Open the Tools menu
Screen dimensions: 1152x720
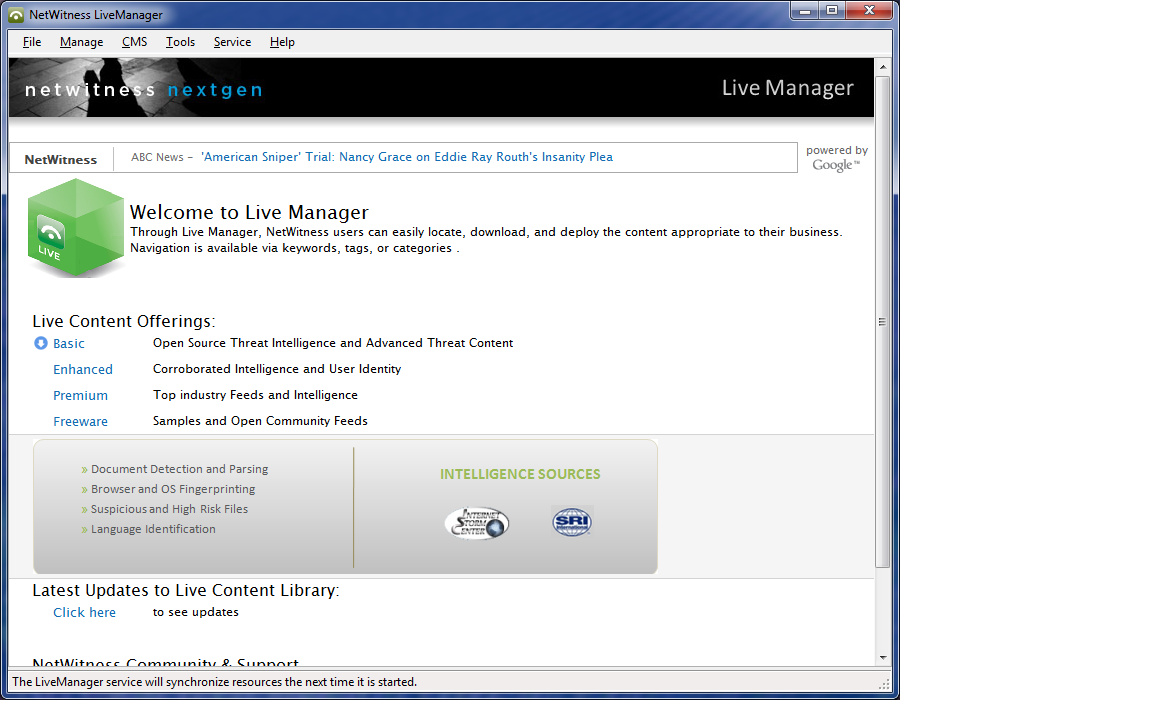click(180, 42)
